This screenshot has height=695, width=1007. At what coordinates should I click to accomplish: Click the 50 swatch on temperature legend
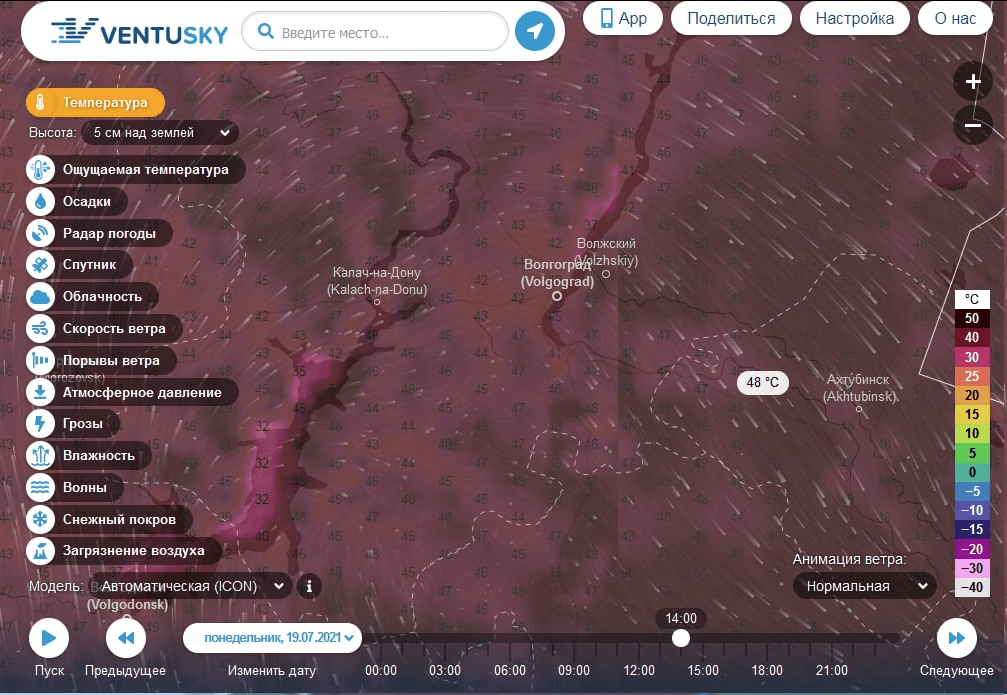(972, 318)
